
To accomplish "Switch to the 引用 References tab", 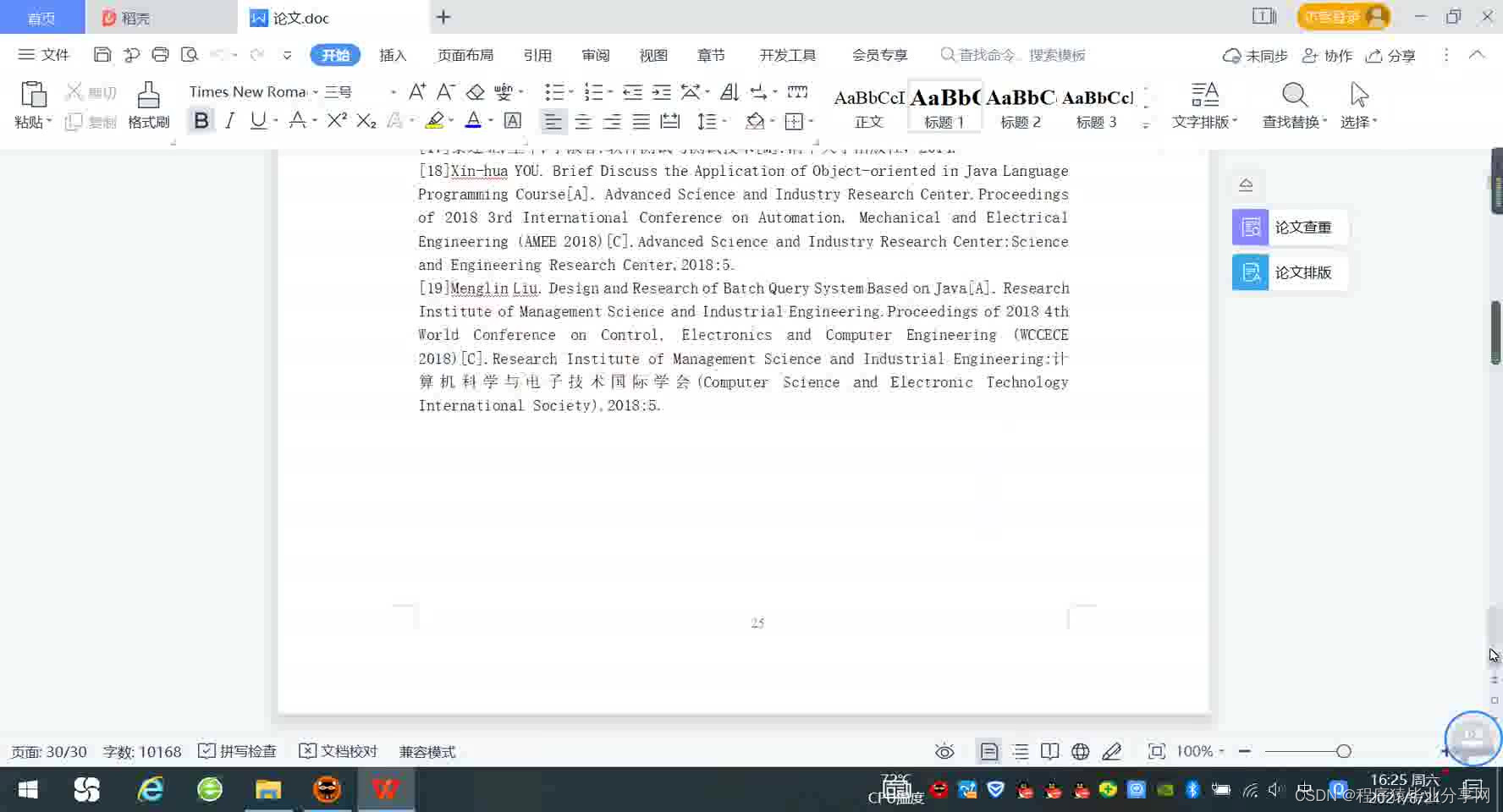I will [x=537, y=55].
